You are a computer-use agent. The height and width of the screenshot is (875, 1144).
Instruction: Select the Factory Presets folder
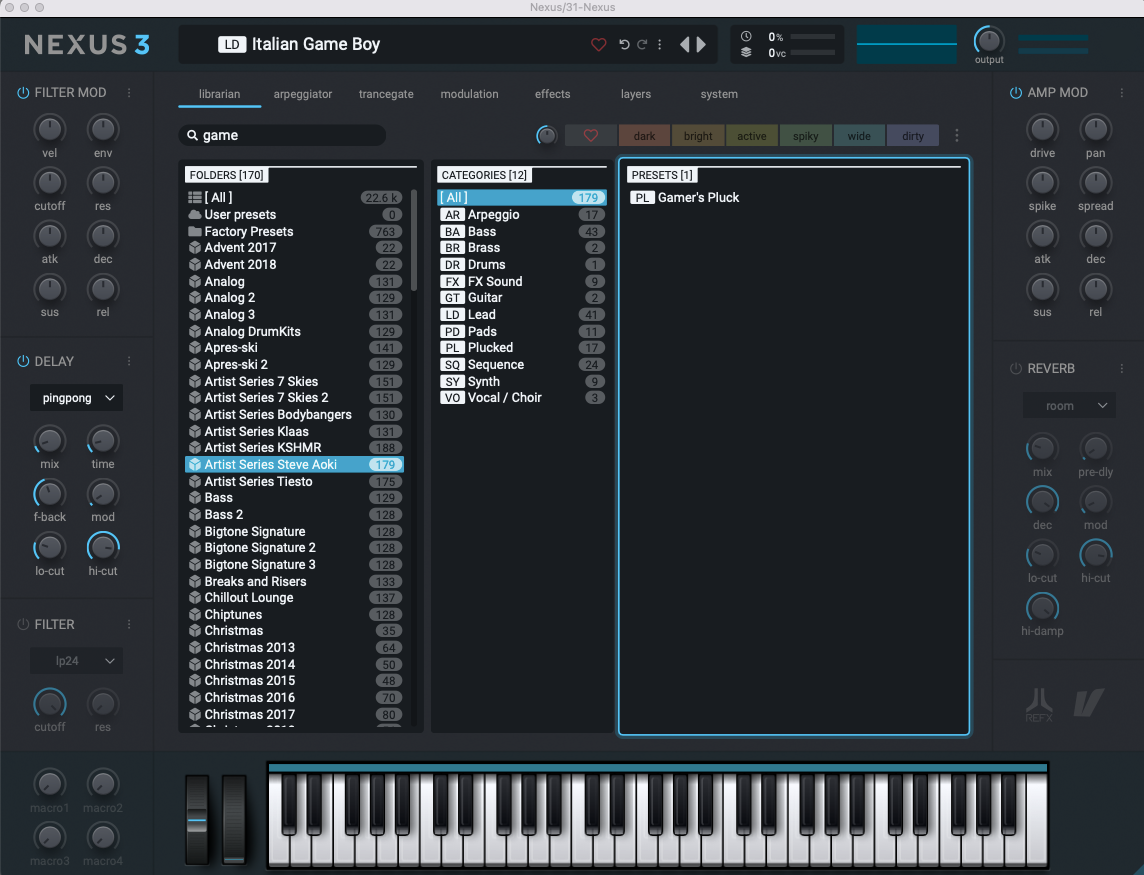pos(294,231)
